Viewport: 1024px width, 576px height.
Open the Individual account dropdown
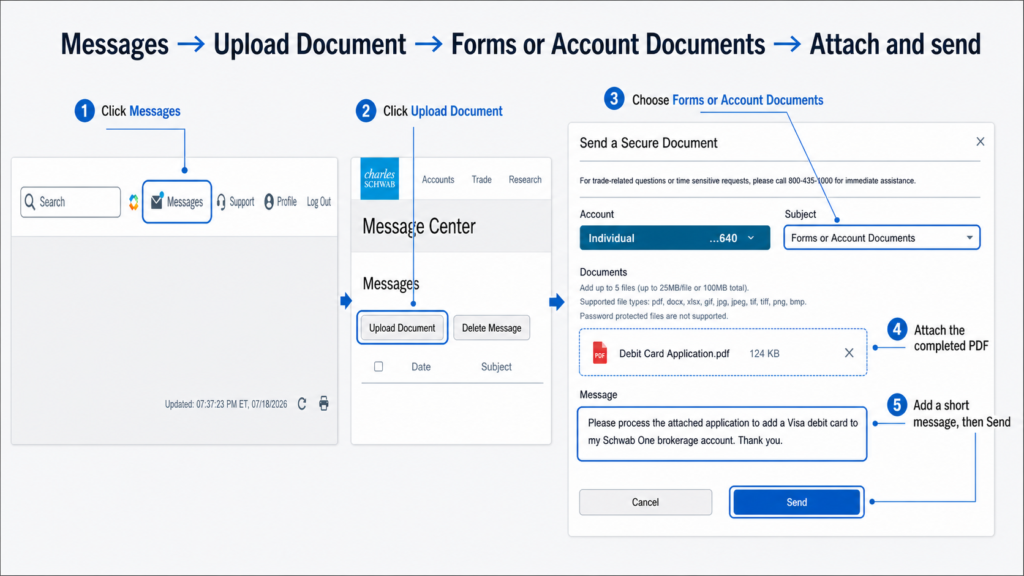pos(675,238)
